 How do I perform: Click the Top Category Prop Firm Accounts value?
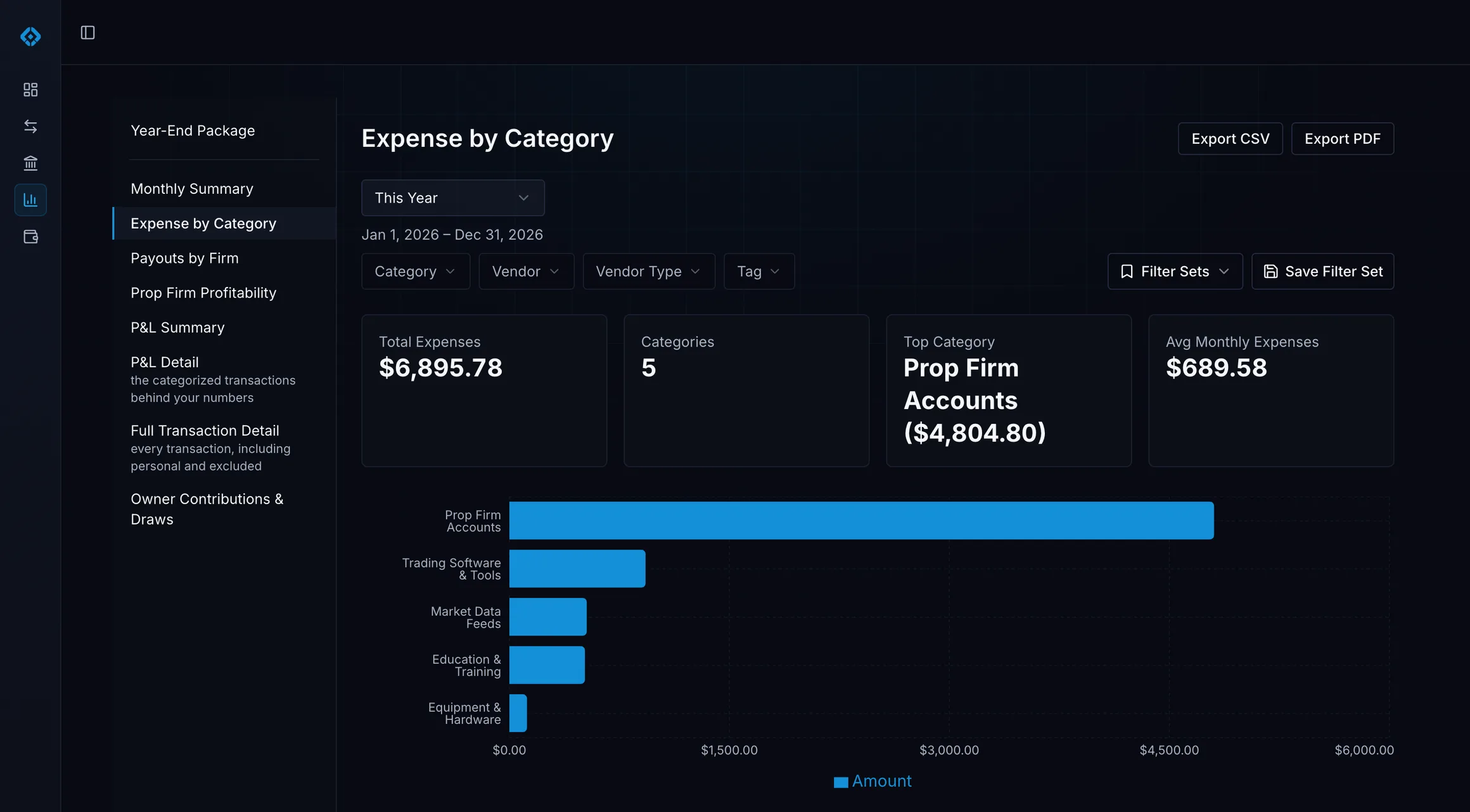[x=975, y=400]
